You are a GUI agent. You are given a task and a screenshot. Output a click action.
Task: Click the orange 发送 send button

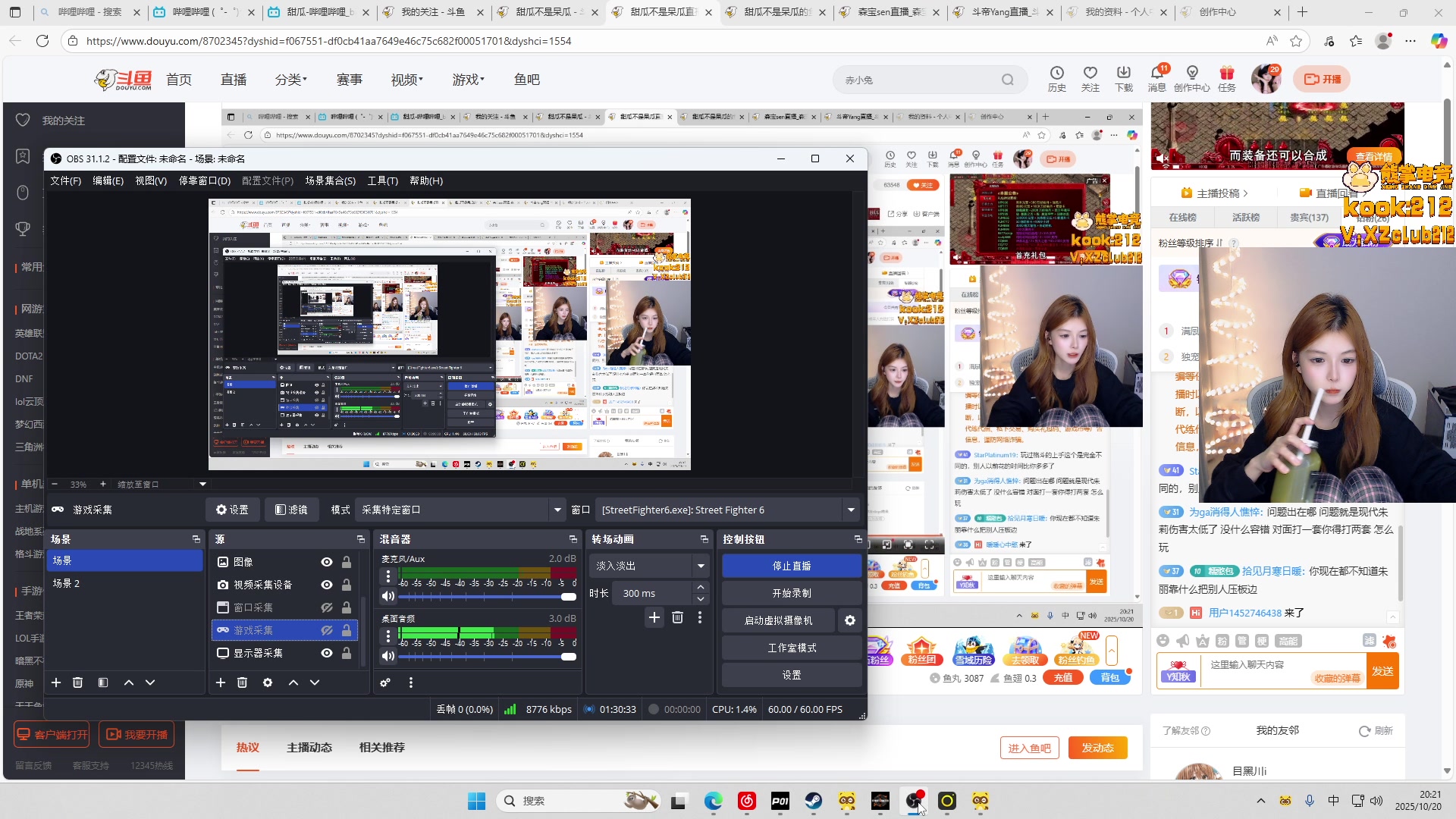click(1382, 670)
